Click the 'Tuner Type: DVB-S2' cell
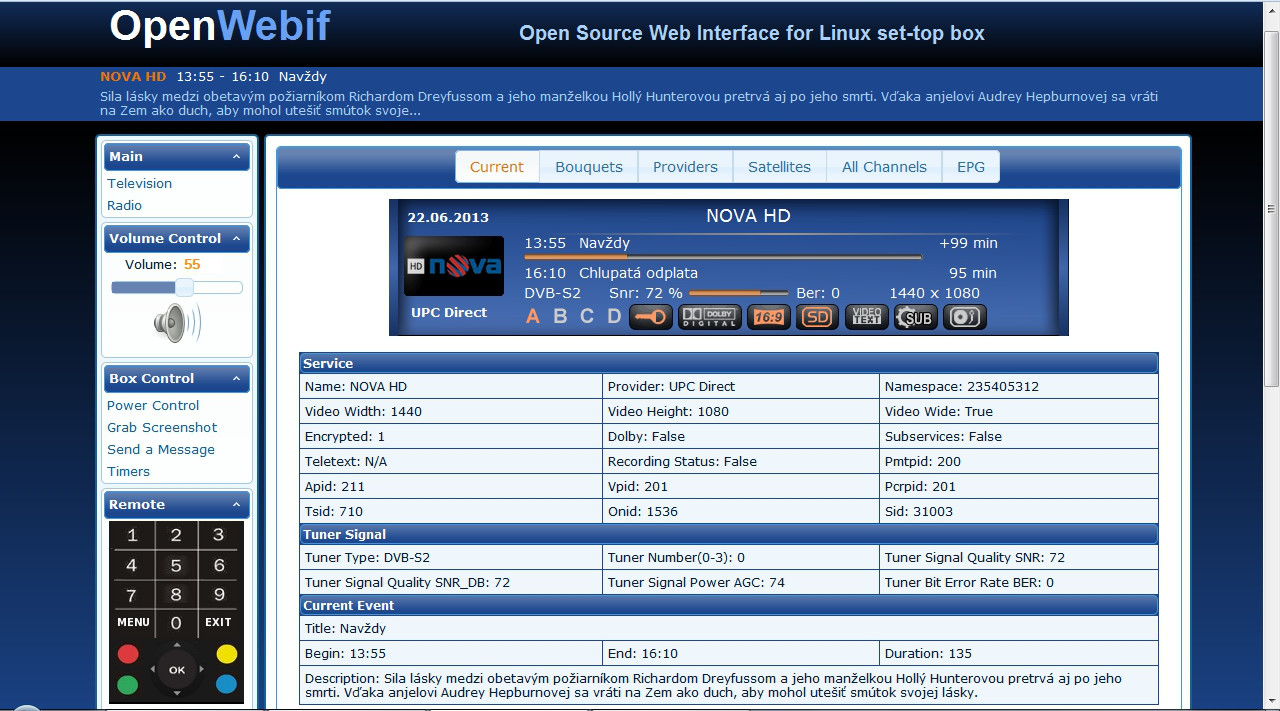The height and width of the screenshot is (711, 1280). pyautogui.click(x=451, y=557)
